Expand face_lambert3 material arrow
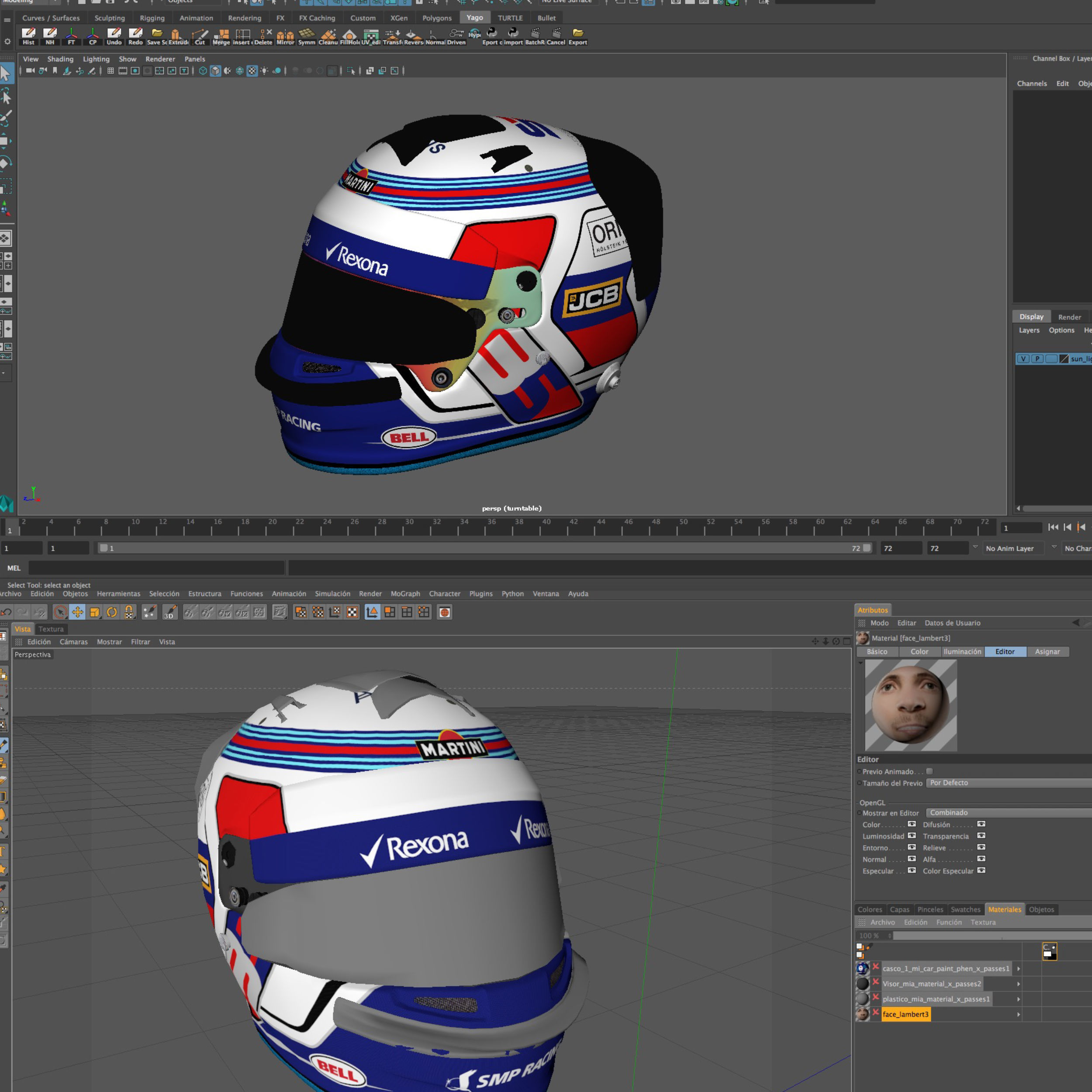Image resolution: width=1092 pixels, height=1092 pixels. pos(1019,1015)
